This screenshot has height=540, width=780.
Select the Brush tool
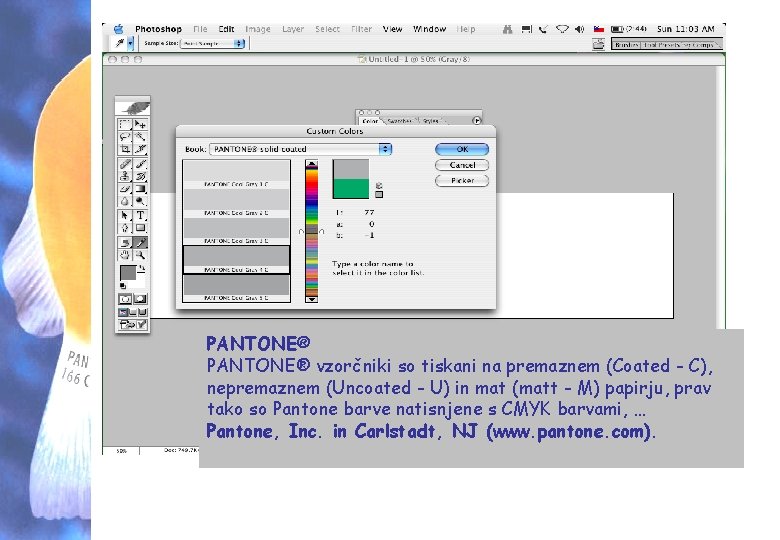(140, 164)
